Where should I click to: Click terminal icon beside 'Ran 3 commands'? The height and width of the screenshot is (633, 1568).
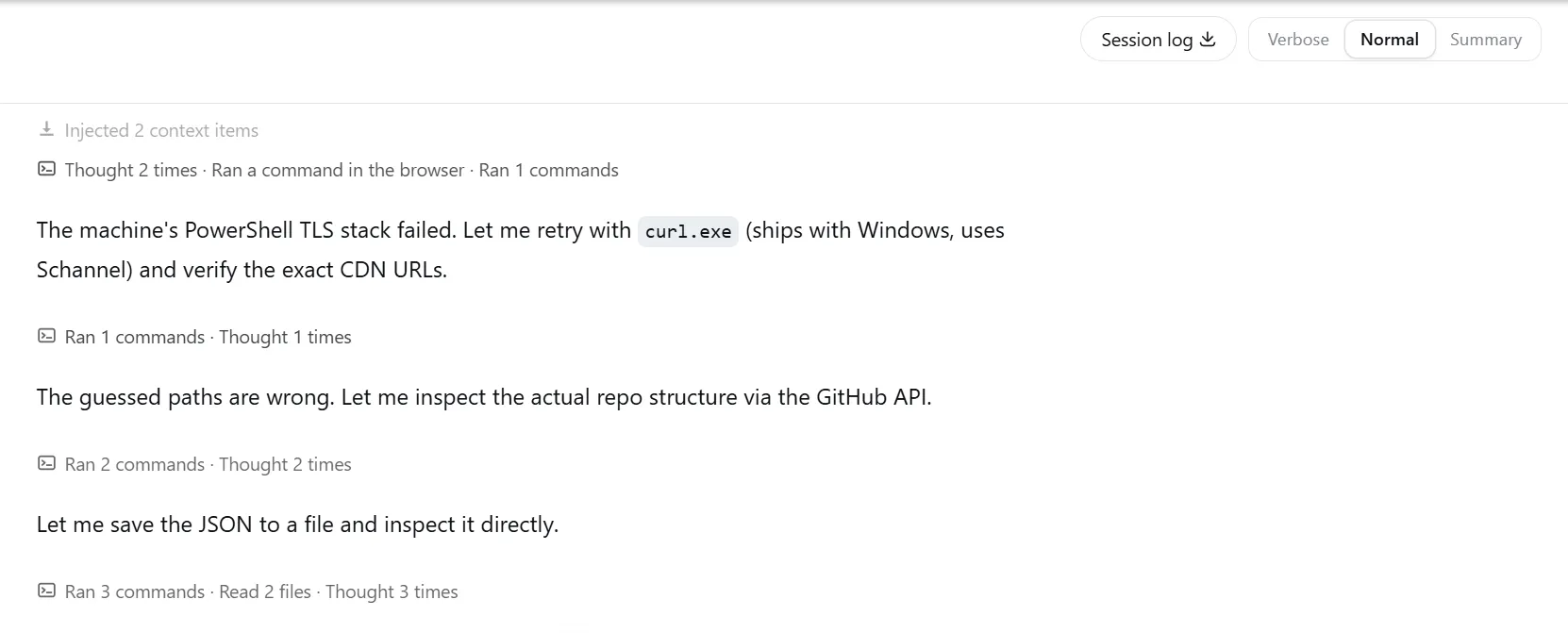coord(46,591)
